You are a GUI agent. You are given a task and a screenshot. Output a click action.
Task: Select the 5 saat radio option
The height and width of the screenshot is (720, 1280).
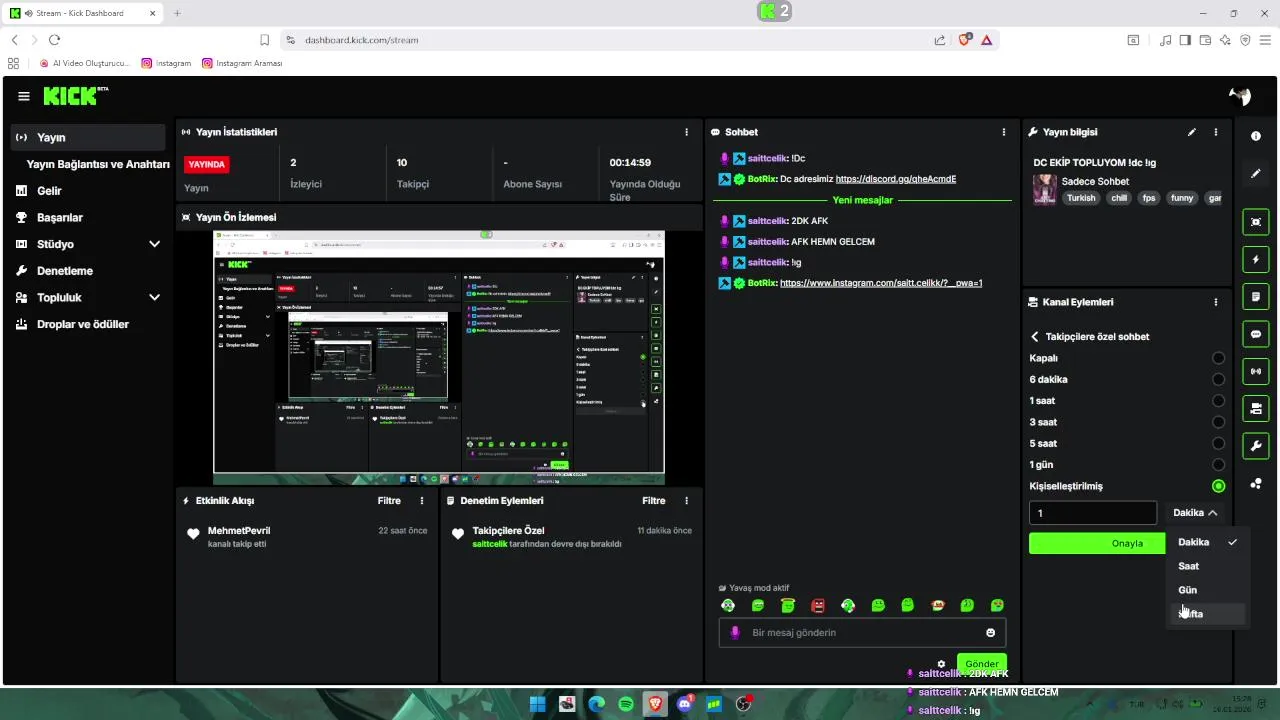click(x=1218, y=443)
